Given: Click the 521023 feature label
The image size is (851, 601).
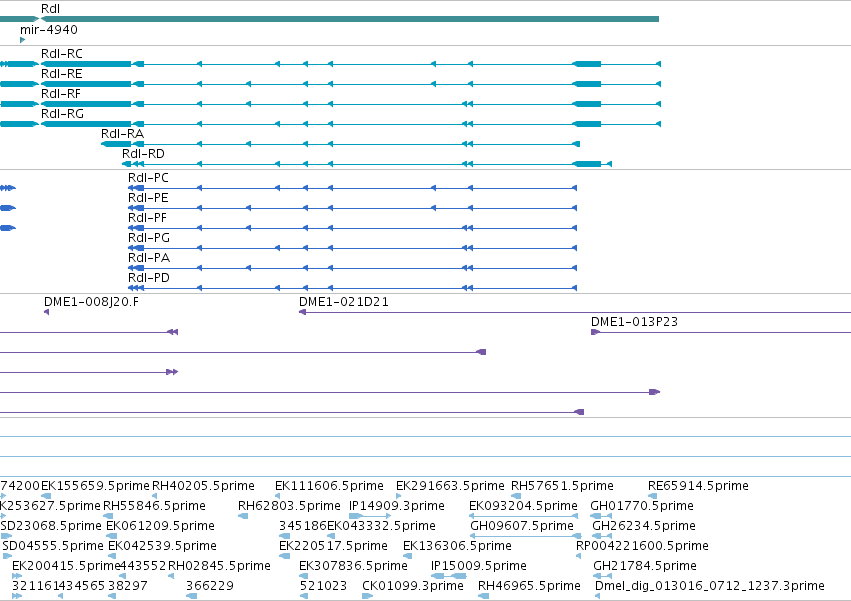Looking at the screenshot, I should click(323, 586).
